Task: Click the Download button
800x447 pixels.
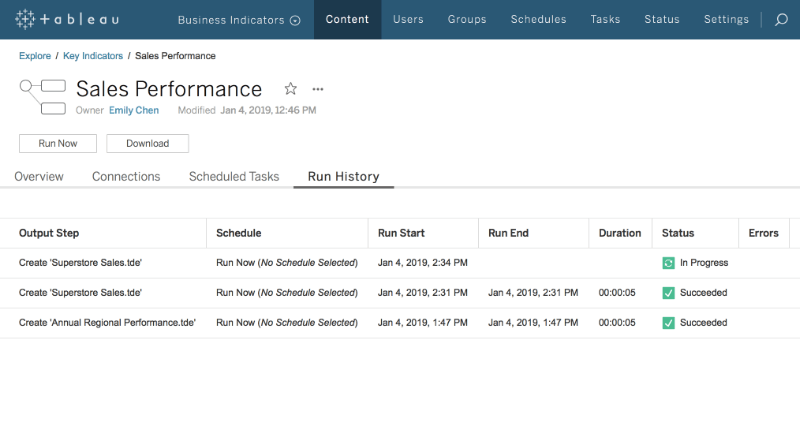Action: point(147,143)
